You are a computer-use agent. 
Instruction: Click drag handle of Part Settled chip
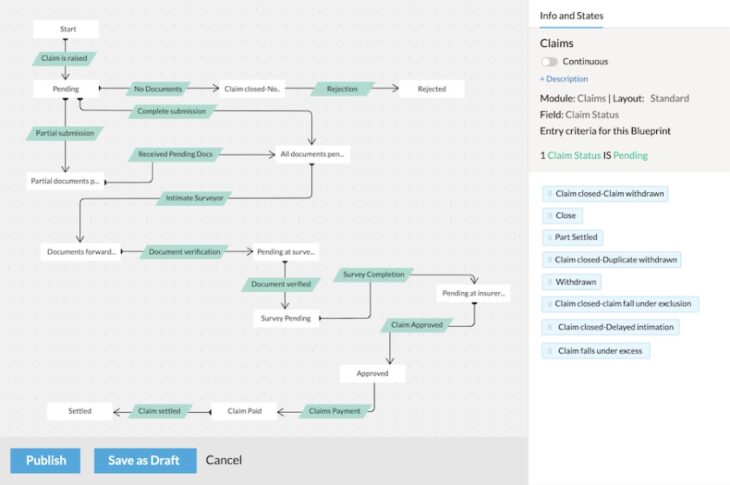click(550, 237)
